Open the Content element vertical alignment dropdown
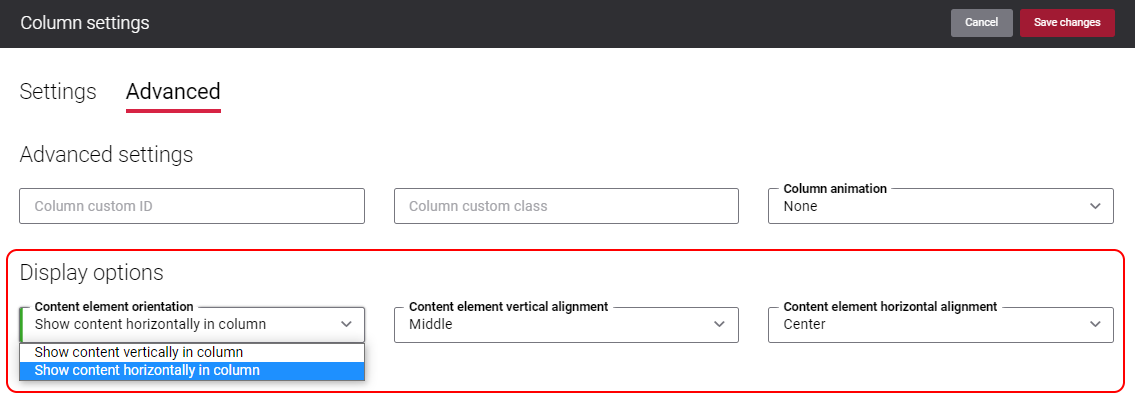1135x394 pixels. tap(566, 324)
